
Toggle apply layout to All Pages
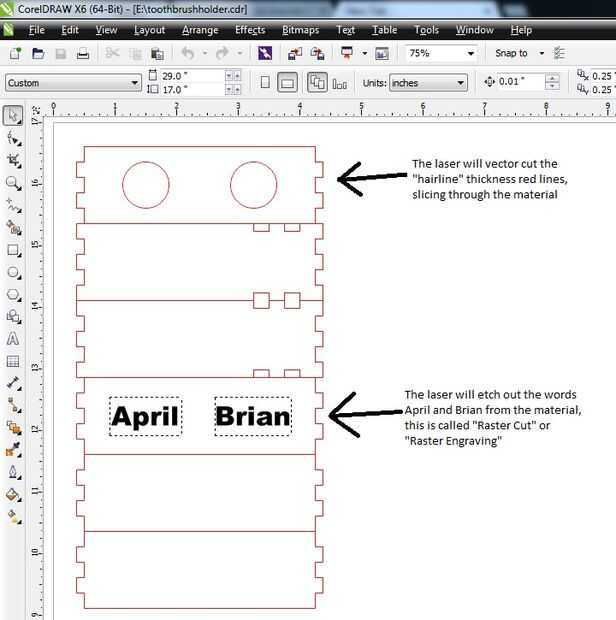click(x=317, y=83)
